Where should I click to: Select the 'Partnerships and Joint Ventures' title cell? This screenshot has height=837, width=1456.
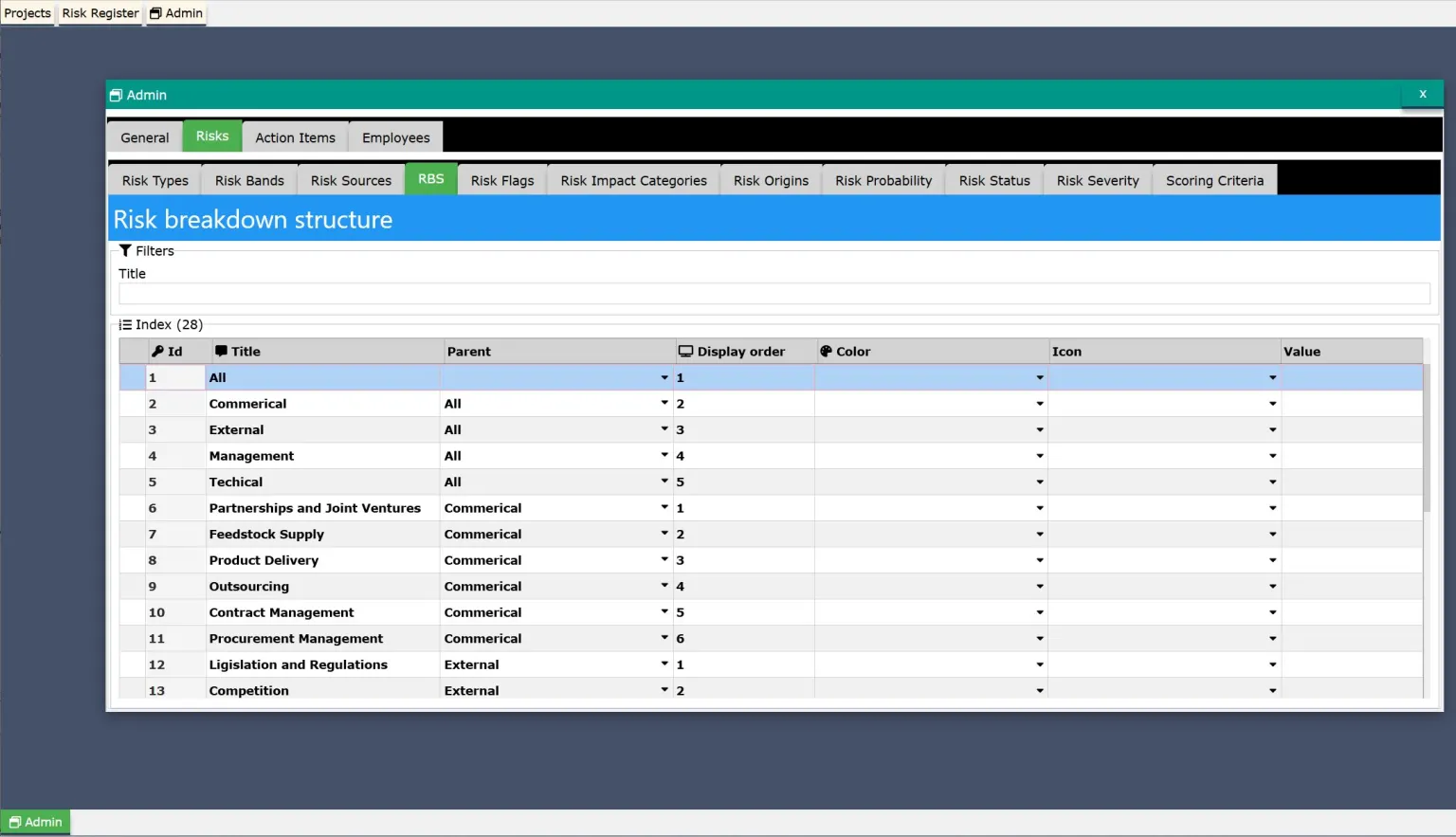[x=322, y=509]
